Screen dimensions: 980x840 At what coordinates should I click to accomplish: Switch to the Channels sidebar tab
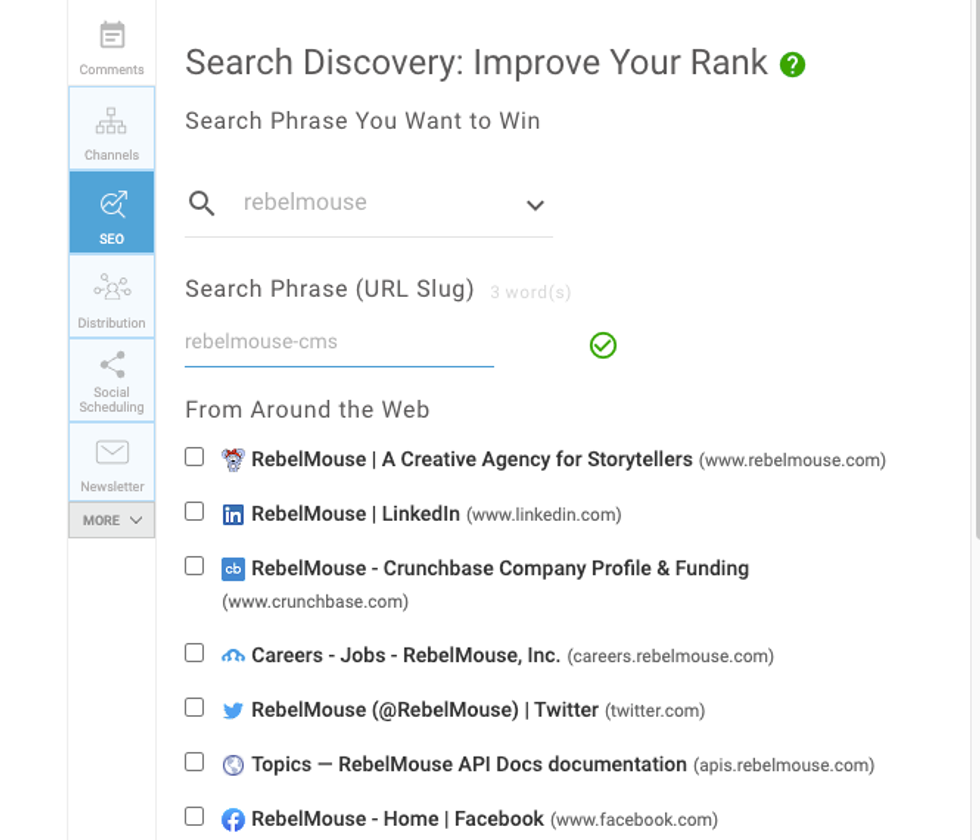point(112,129)
